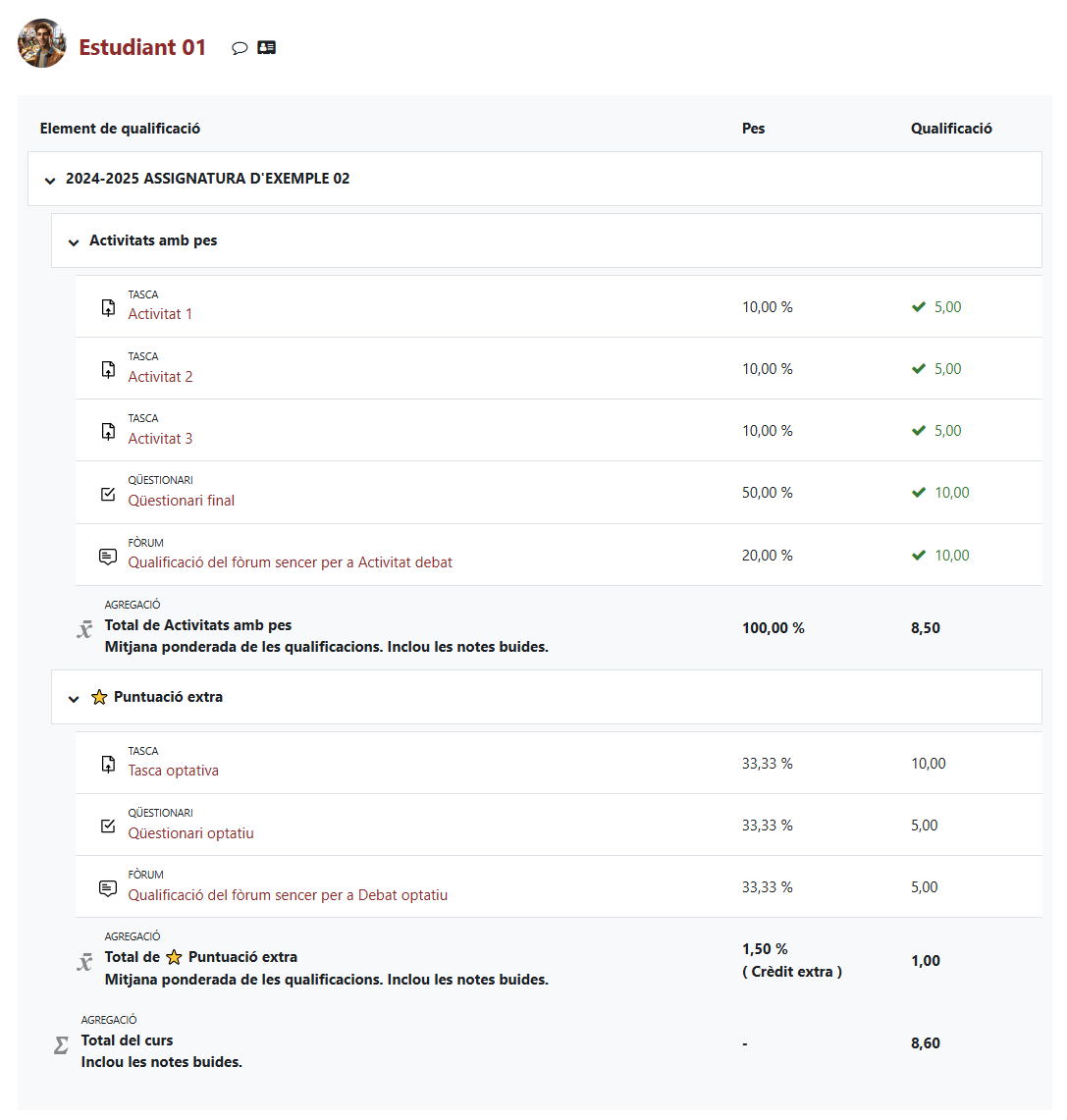The width and height of the screenshot is (1067, 1120).
Task: Click the green checkmark next to Activitat 1 grade
Action: [x=919, y=307]
